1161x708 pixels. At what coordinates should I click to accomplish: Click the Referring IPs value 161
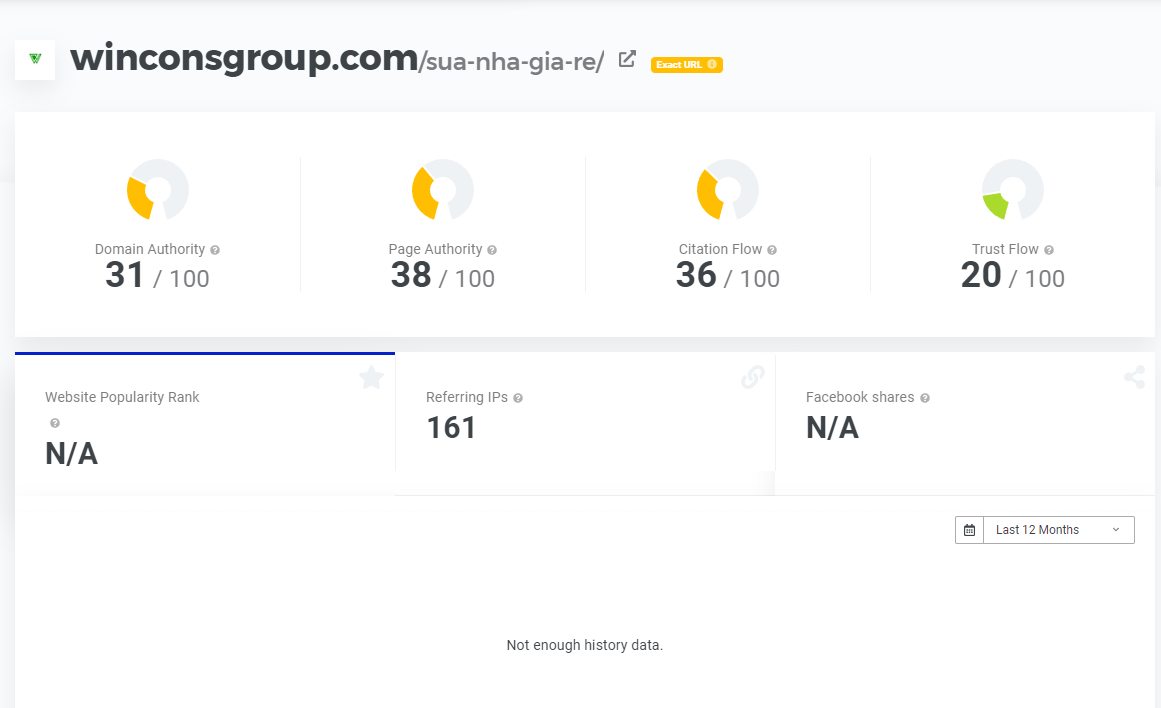(451, 428)
